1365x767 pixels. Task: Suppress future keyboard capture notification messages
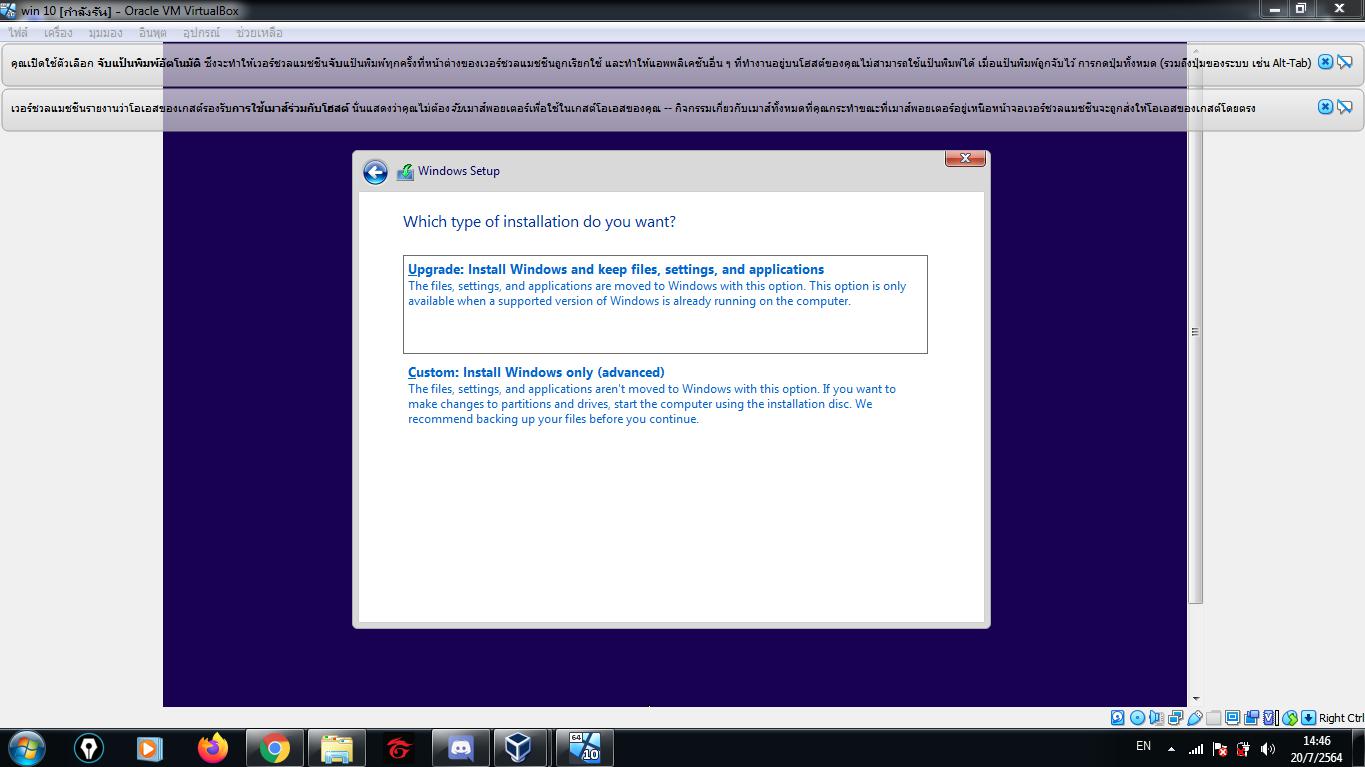[x=1345, y=62]
